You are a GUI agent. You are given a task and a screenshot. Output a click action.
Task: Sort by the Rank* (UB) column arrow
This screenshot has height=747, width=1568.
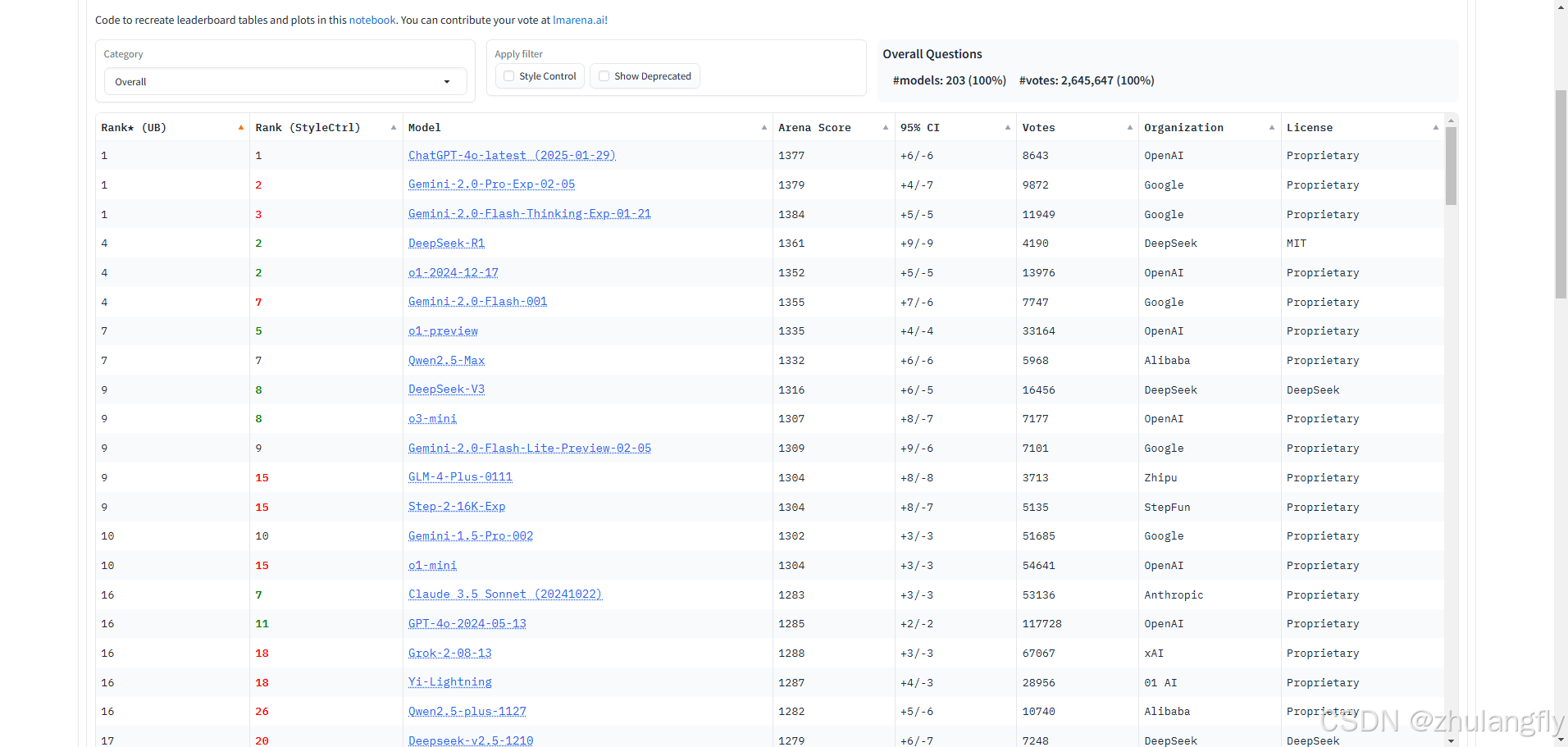click(x=241, y=127)
